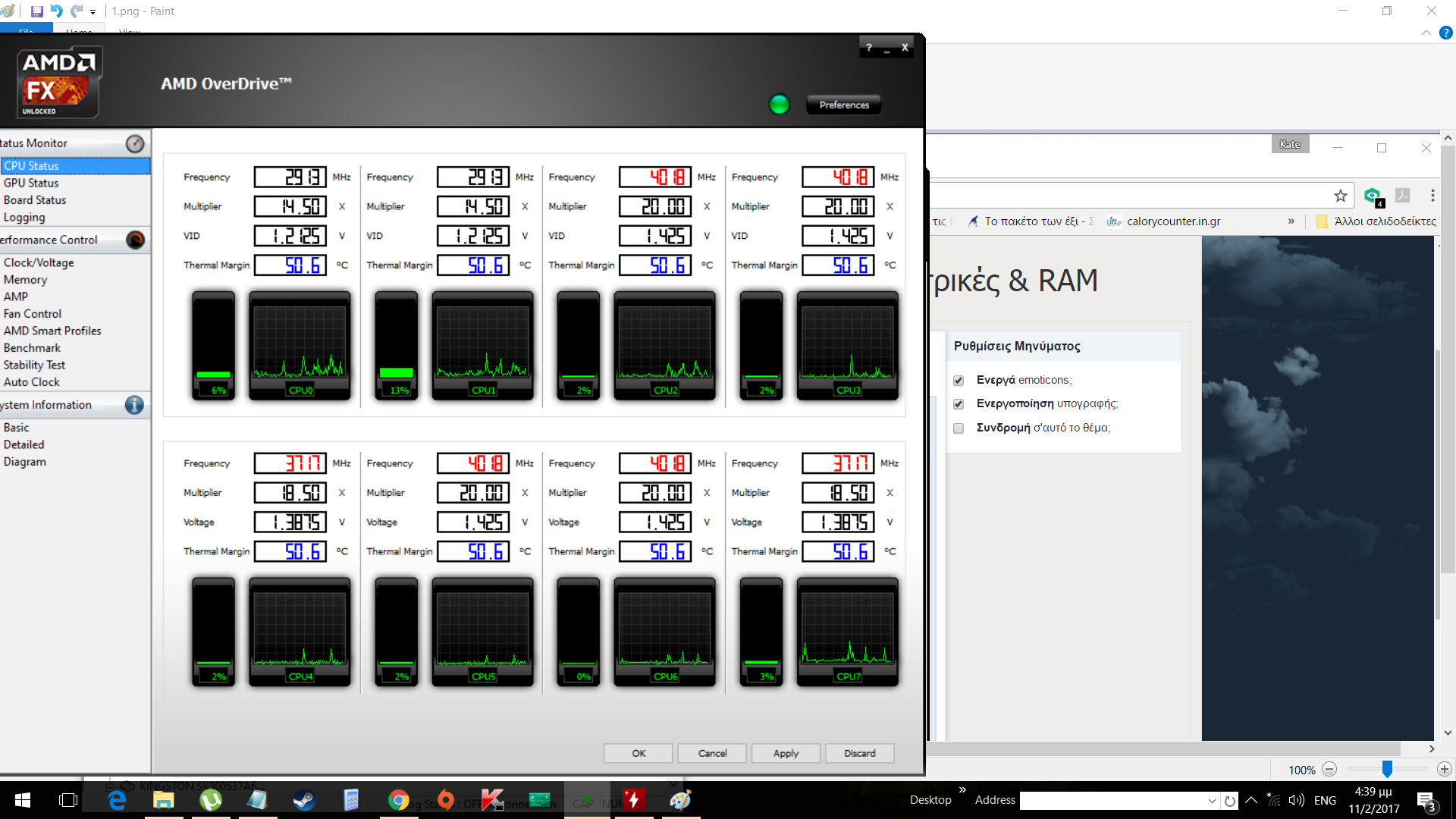The width and height of the screenshot is (1456, 819).
Task: Open AMD Smart Profiles
Action: [x=52, y=331]
